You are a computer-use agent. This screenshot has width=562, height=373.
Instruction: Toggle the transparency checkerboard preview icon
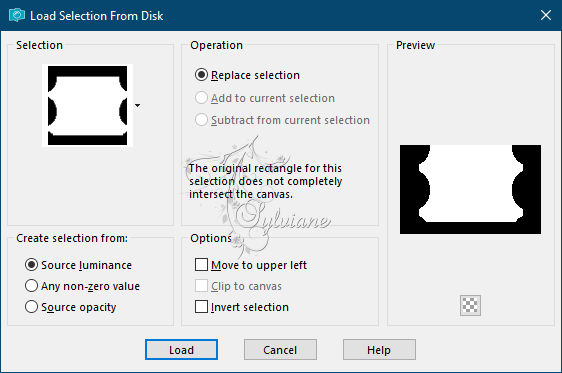(x=470, y=305)
